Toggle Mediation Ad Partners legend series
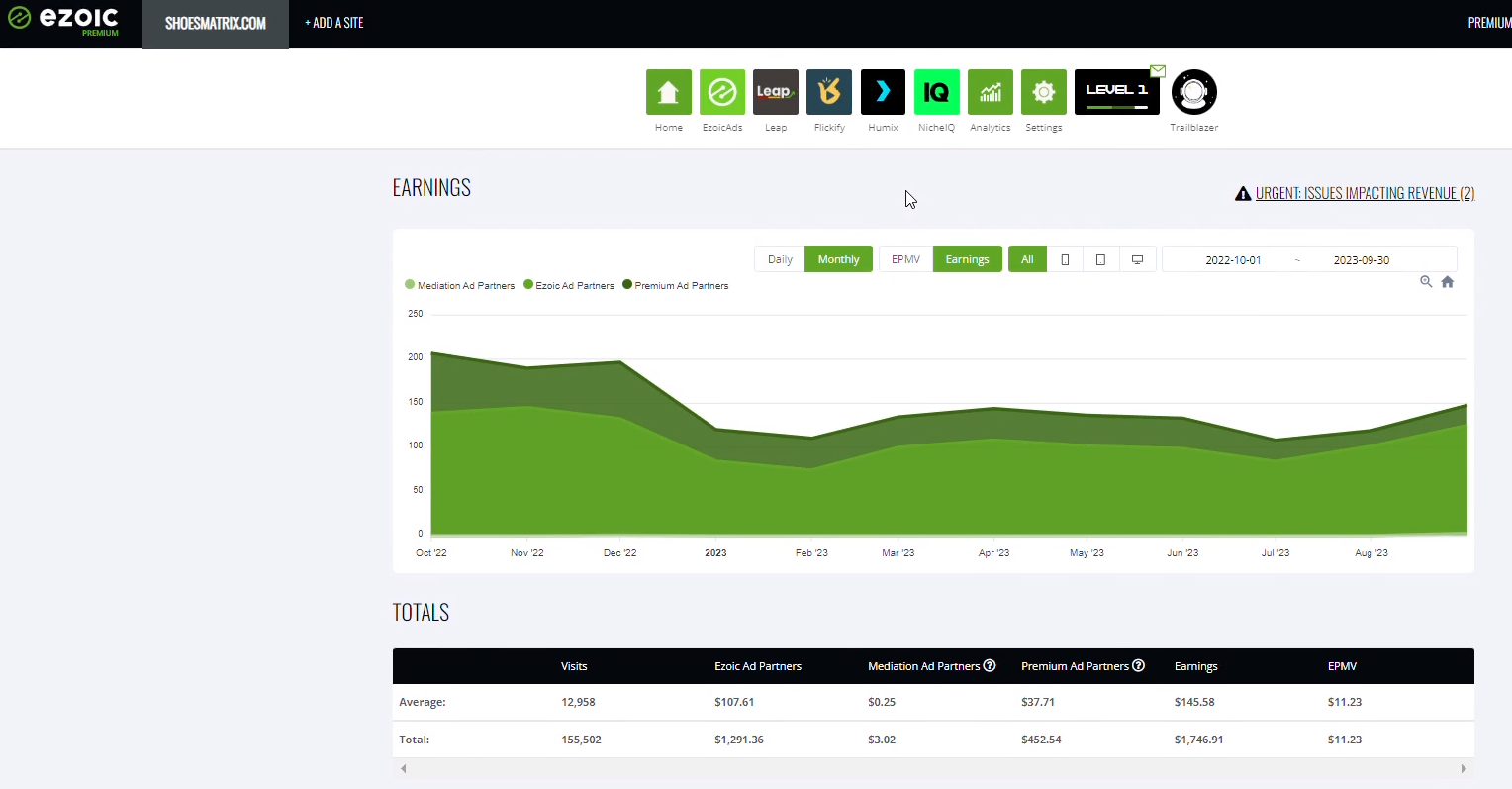1512x789 pixels. point(460,285)
